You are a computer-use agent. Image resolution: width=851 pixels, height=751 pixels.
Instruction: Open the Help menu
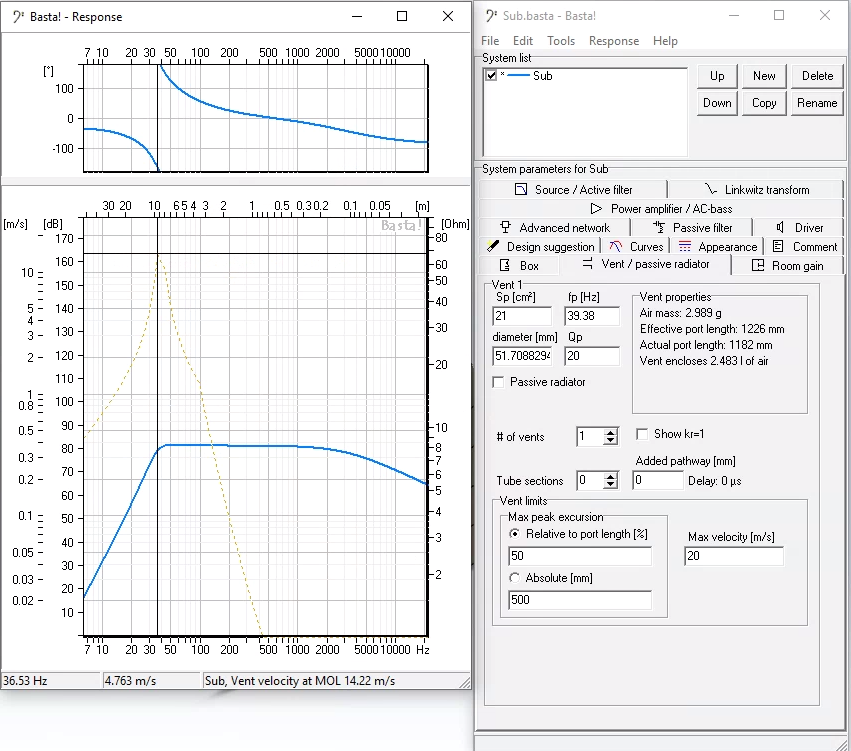tap(665, 41)
